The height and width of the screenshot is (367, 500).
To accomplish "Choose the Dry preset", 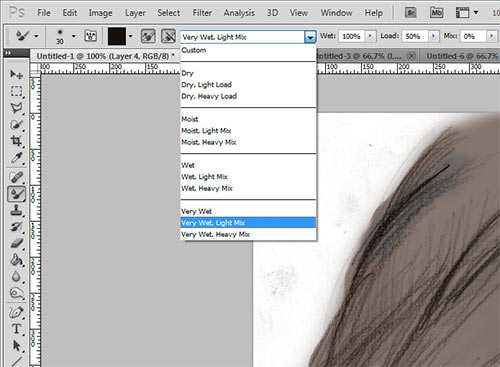I will click(248, 73).
